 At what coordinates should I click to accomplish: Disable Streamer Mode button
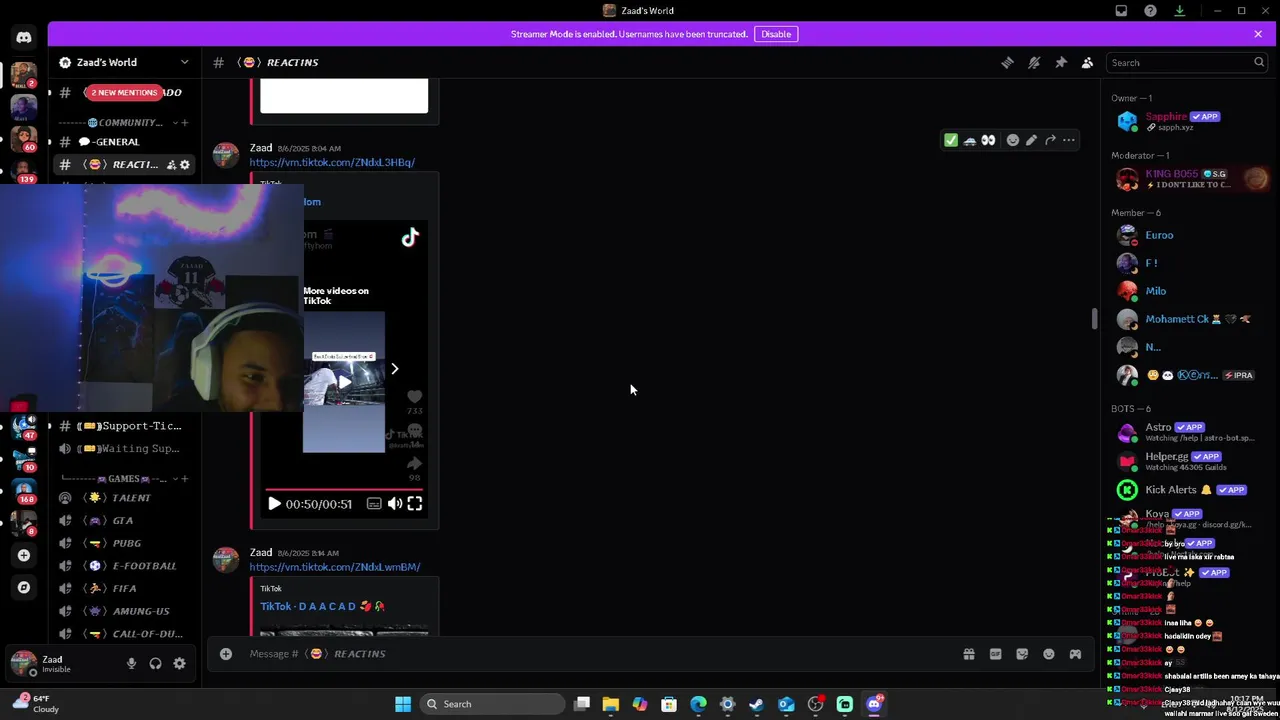click(x=776, y=34)
